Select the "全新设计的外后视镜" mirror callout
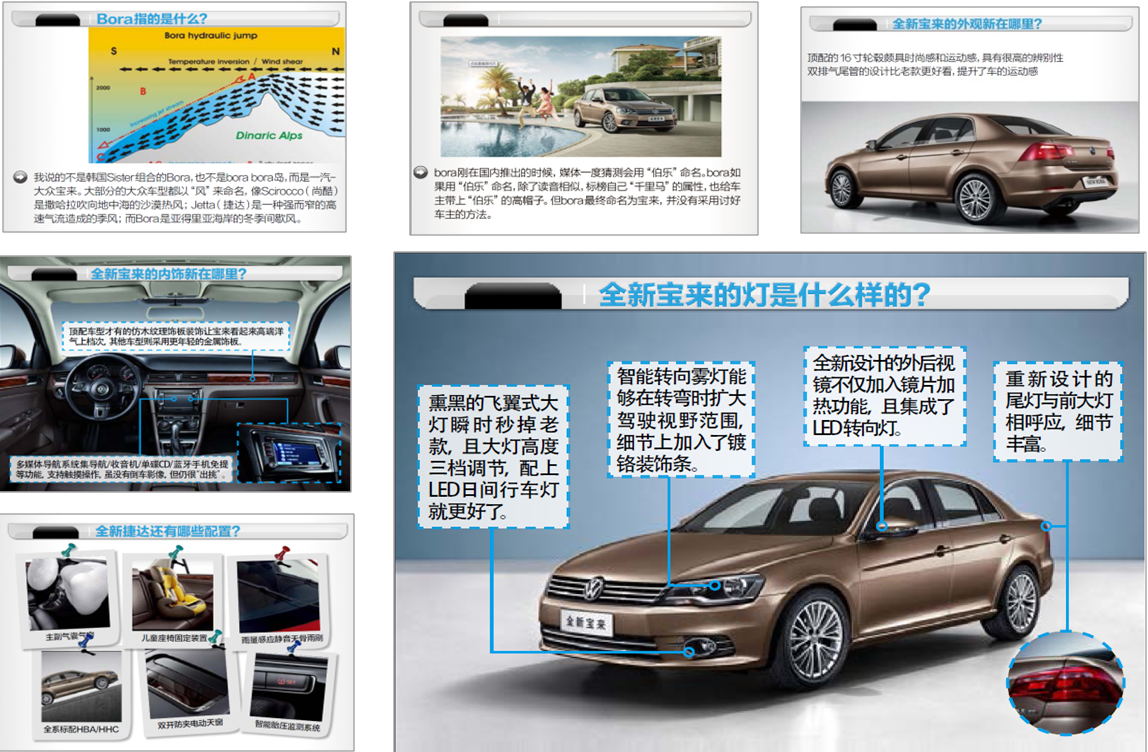Viewport: 1148px width, 752px height. [884, 396]
